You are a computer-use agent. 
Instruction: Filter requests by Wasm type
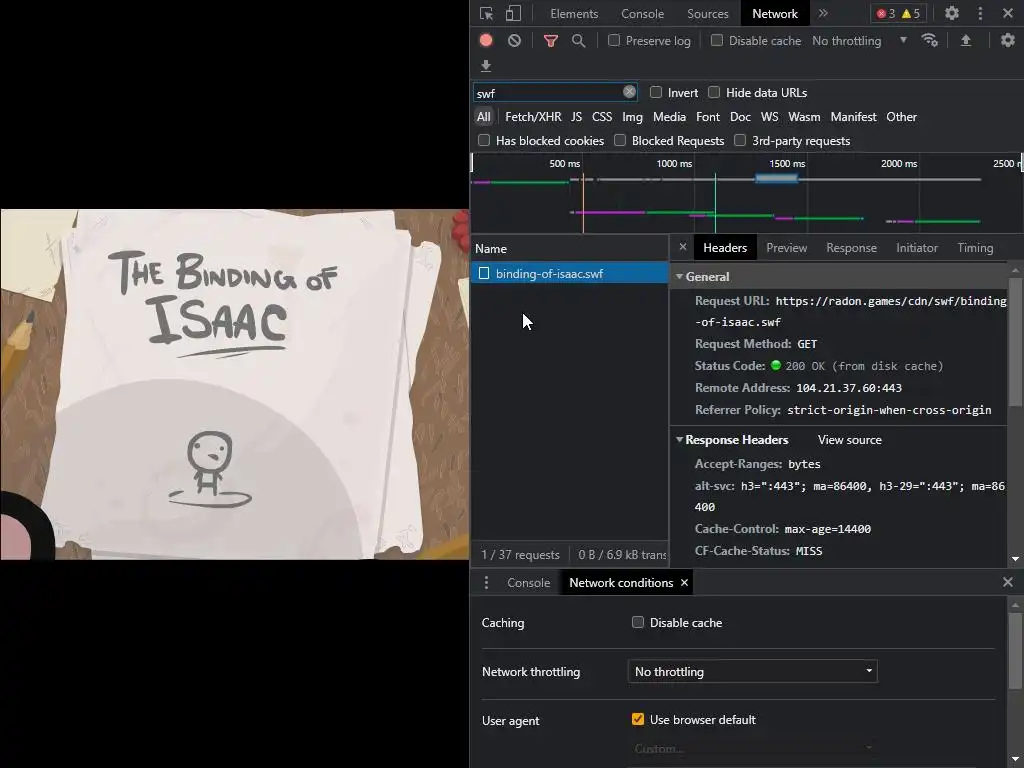(x=804, y=117)
